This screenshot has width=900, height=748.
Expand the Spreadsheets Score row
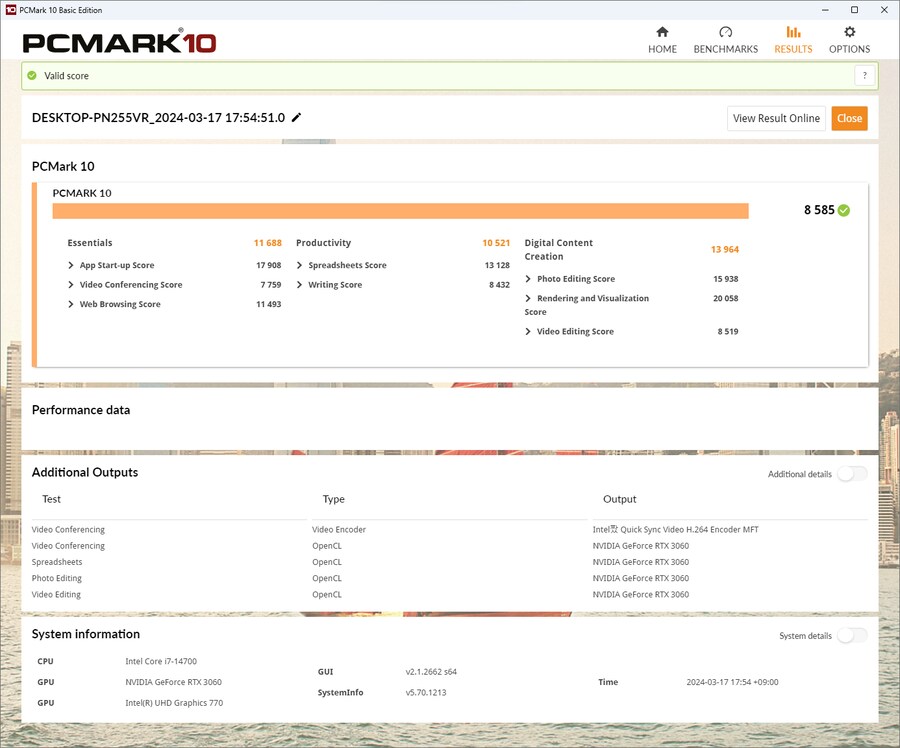pos(300,266)
